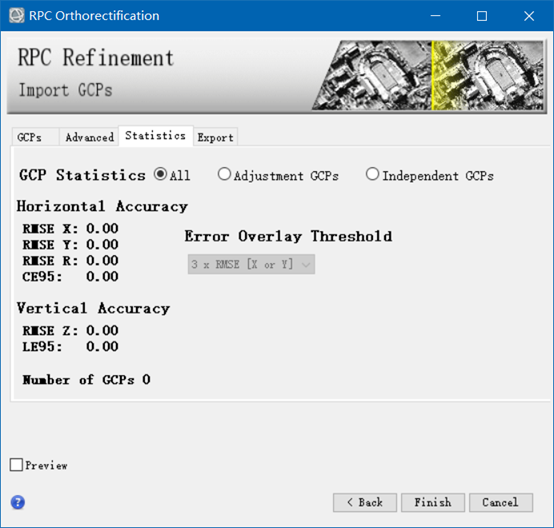554x528 pixels.
Task: Close the RPC Orthorectification dialog
Action: [x=529, y=16]
